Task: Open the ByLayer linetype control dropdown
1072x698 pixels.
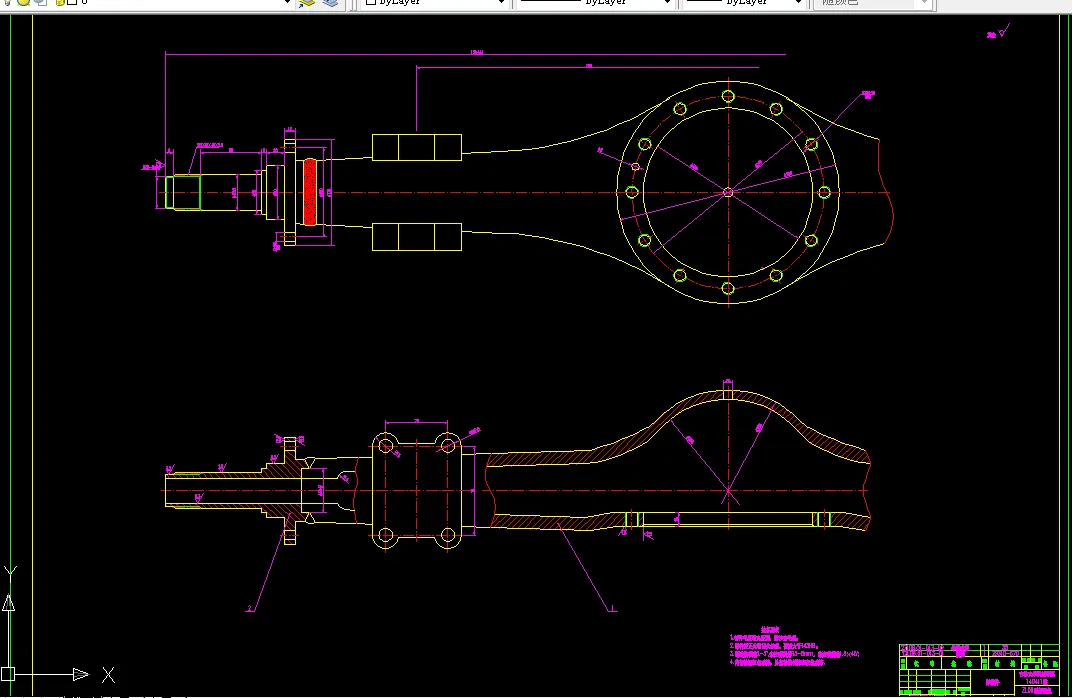Action: (x=595, y=3)
